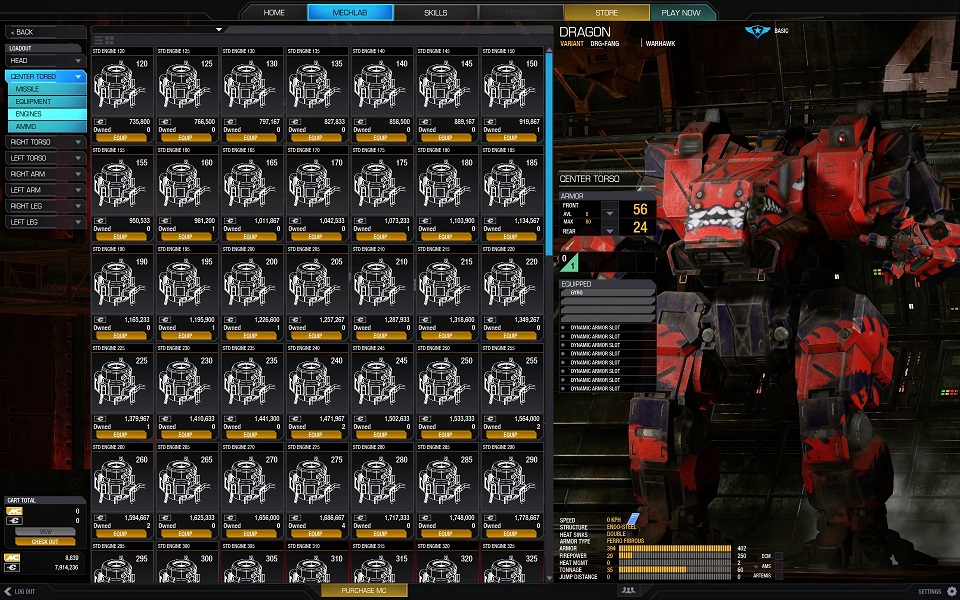Switch to grid view icon above engine list
960x600 pixels.
[110, 40]
